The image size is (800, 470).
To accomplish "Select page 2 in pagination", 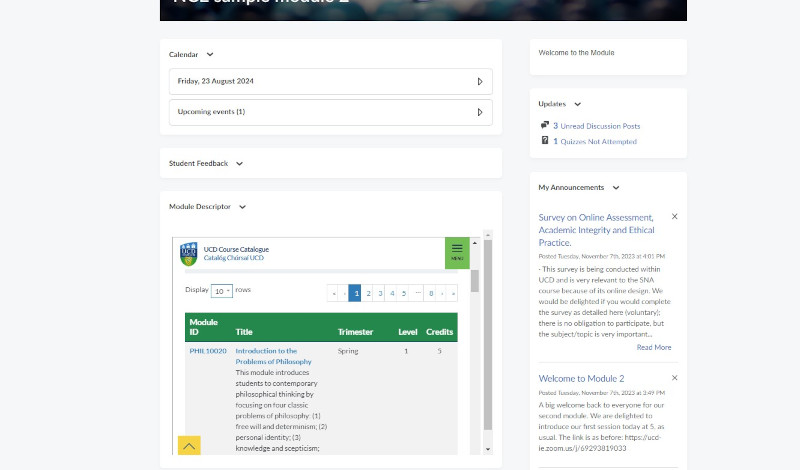I will point(368,293).
